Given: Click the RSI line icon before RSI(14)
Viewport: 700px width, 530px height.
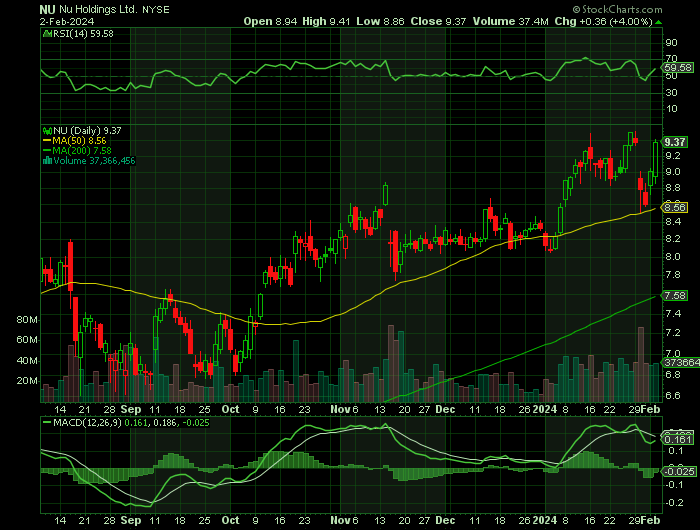Looking at the screenshot, I should point(47,33).
